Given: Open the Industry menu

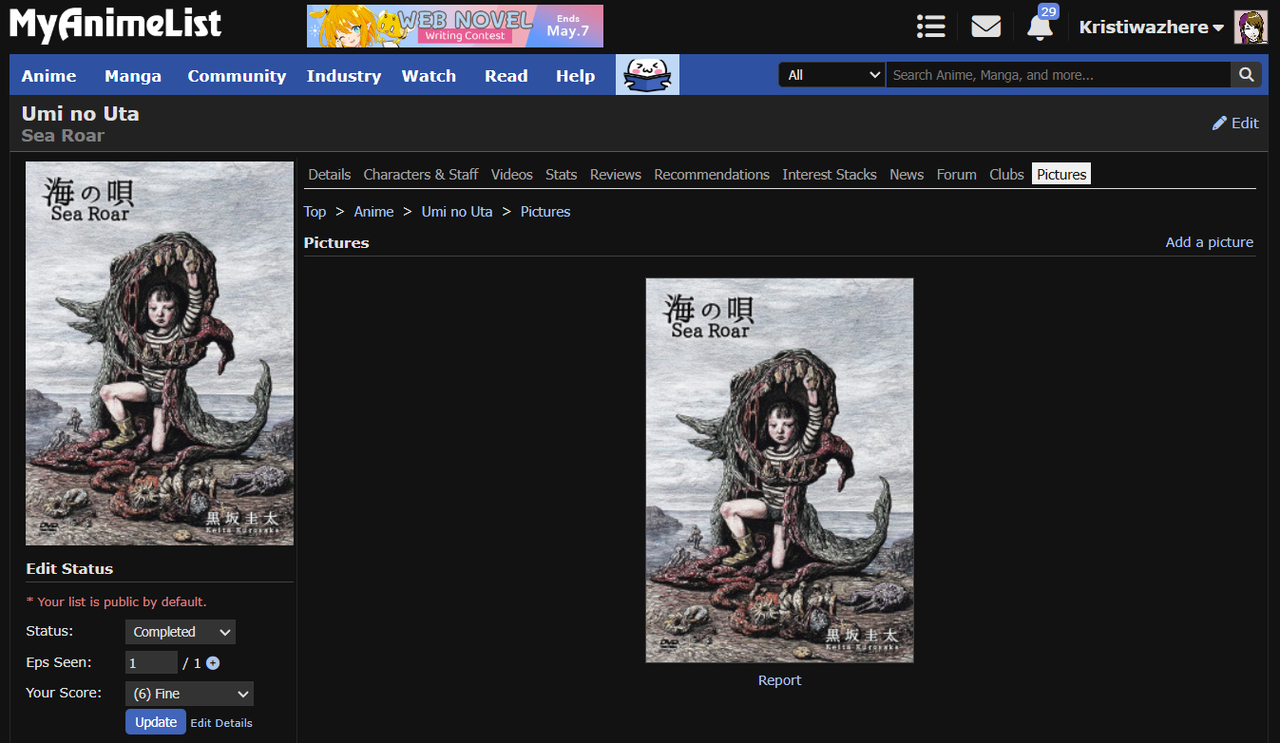Looking at the screenshot, I should 344,76.
